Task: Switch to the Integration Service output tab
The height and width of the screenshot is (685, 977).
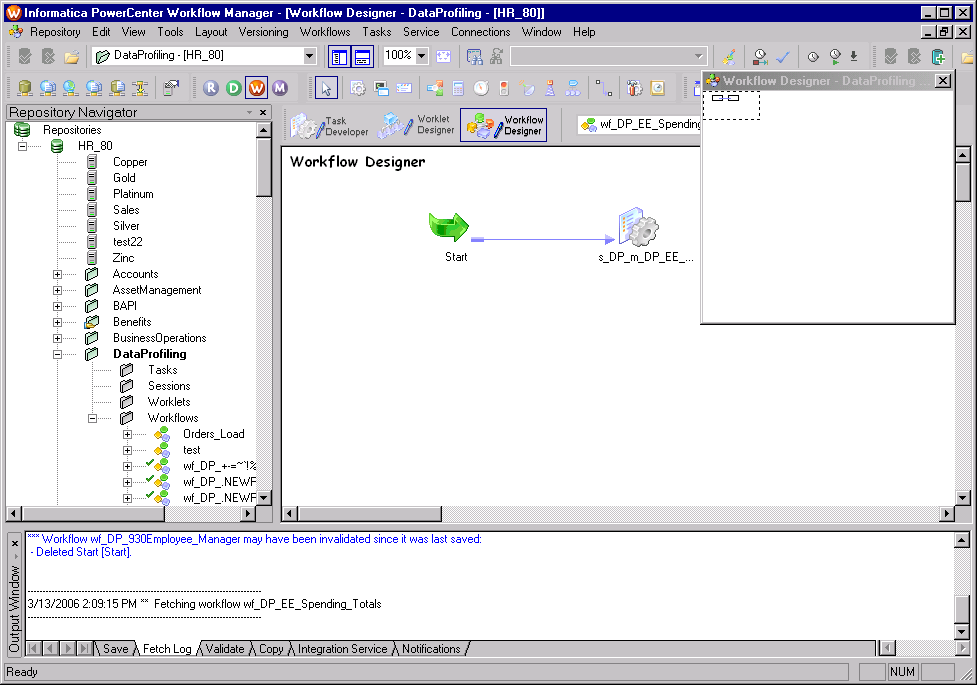Action: point(342,649)
